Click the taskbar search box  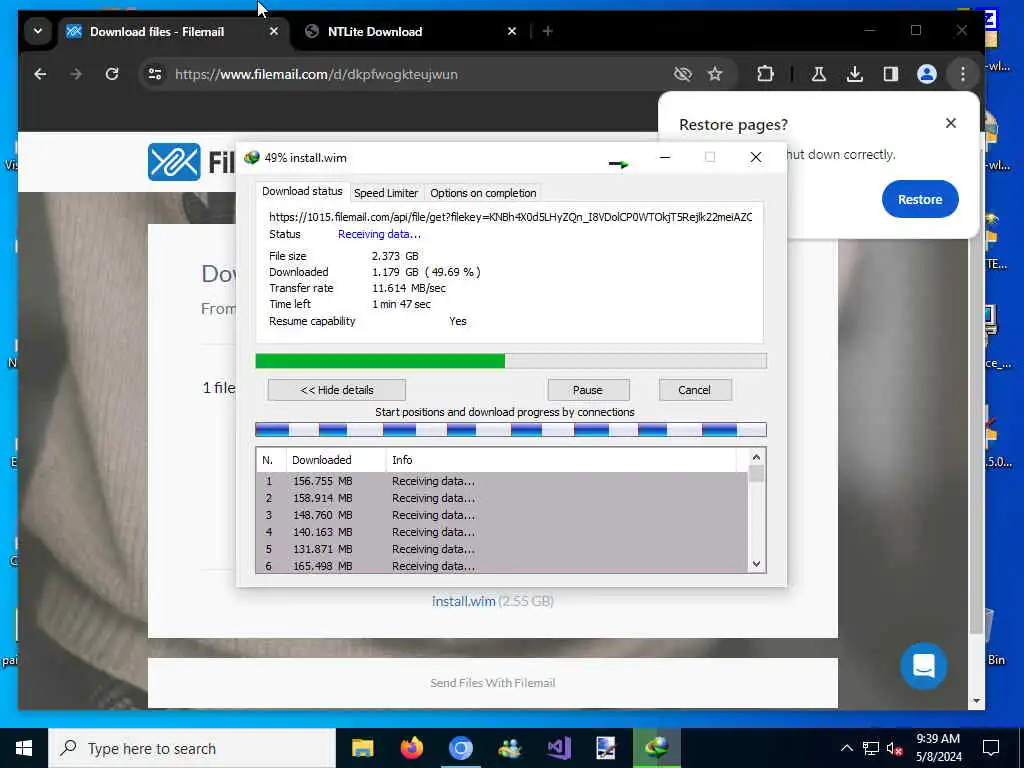click(x=192, y=748)
